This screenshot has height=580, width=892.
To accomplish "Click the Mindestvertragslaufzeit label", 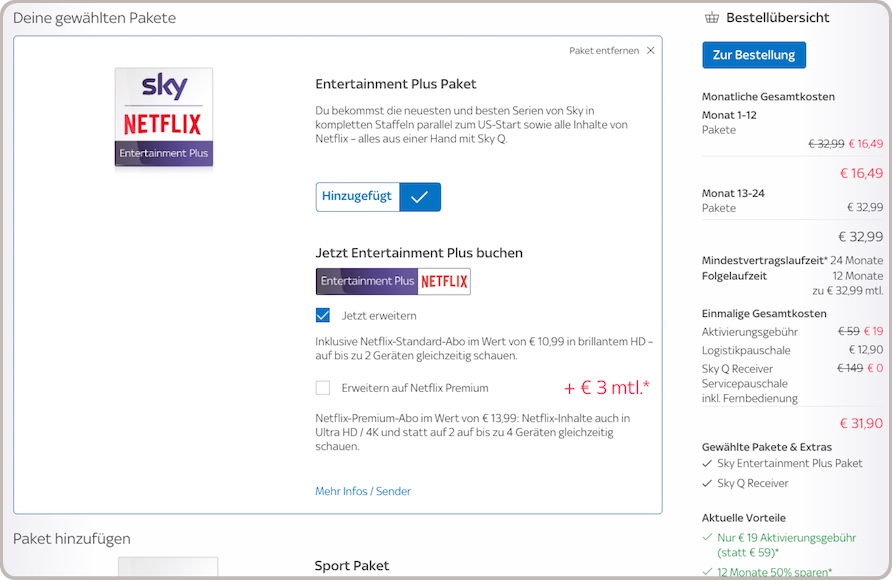I will (765, 260).
